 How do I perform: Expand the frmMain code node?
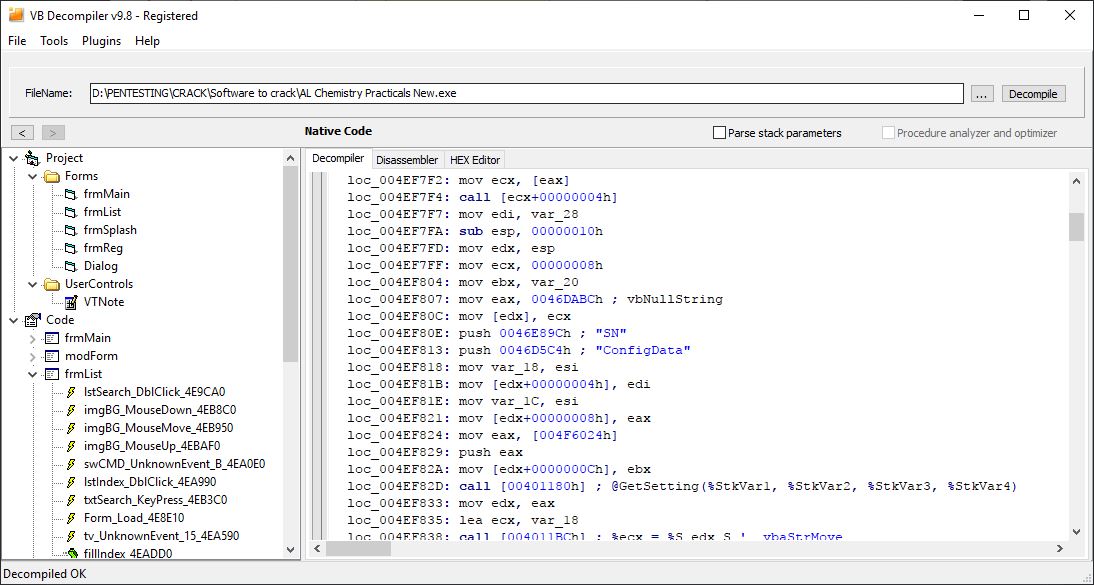click(32, 339)
